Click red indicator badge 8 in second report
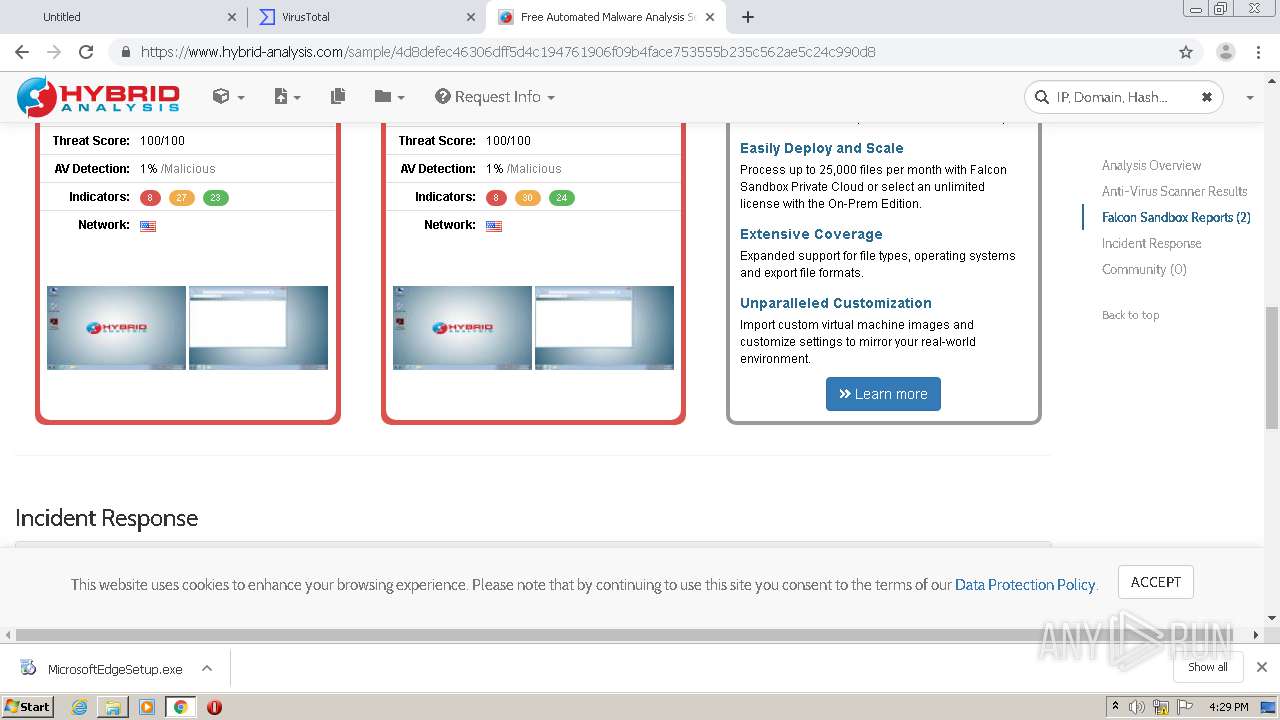Screen dimensions: 1280x720 tap(496, 198)
